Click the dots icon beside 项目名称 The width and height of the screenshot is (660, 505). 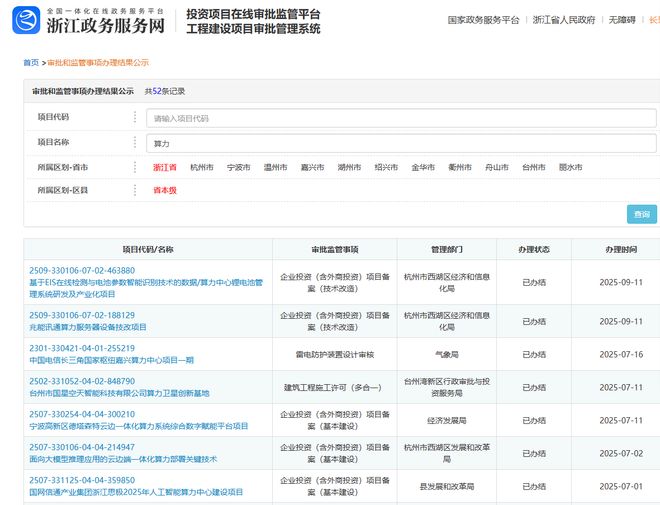coord(135,143)
